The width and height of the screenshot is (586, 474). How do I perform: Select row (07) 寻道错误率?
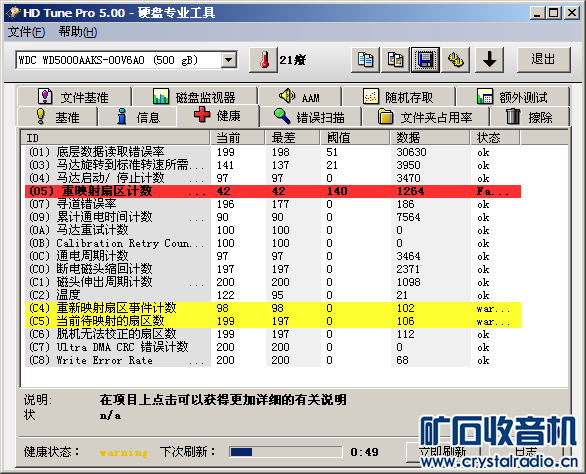coord(273,204)
